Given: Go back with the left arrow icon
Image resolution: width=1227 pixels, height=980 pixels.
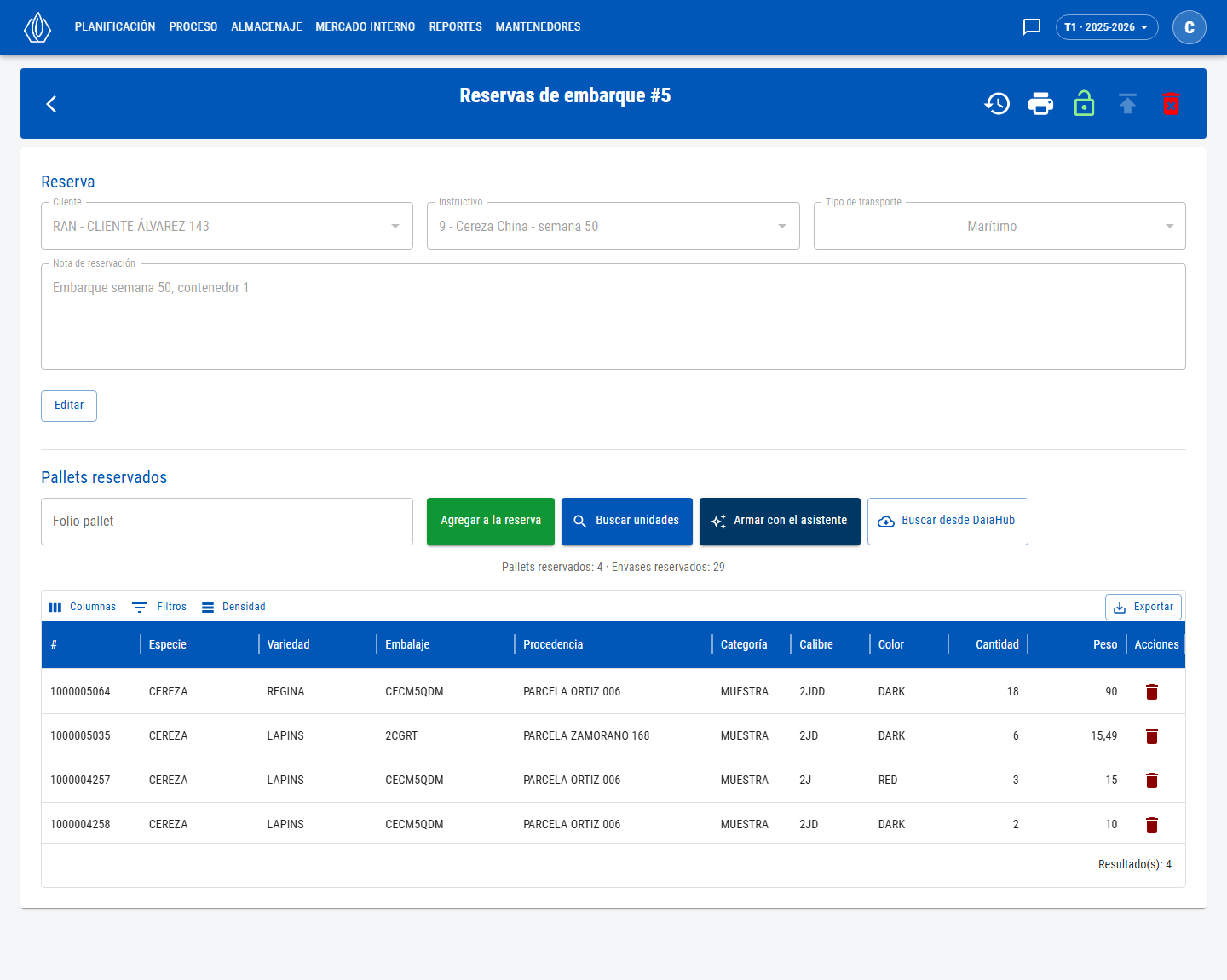Looking at the screenshot, I should tap(51, 104).
